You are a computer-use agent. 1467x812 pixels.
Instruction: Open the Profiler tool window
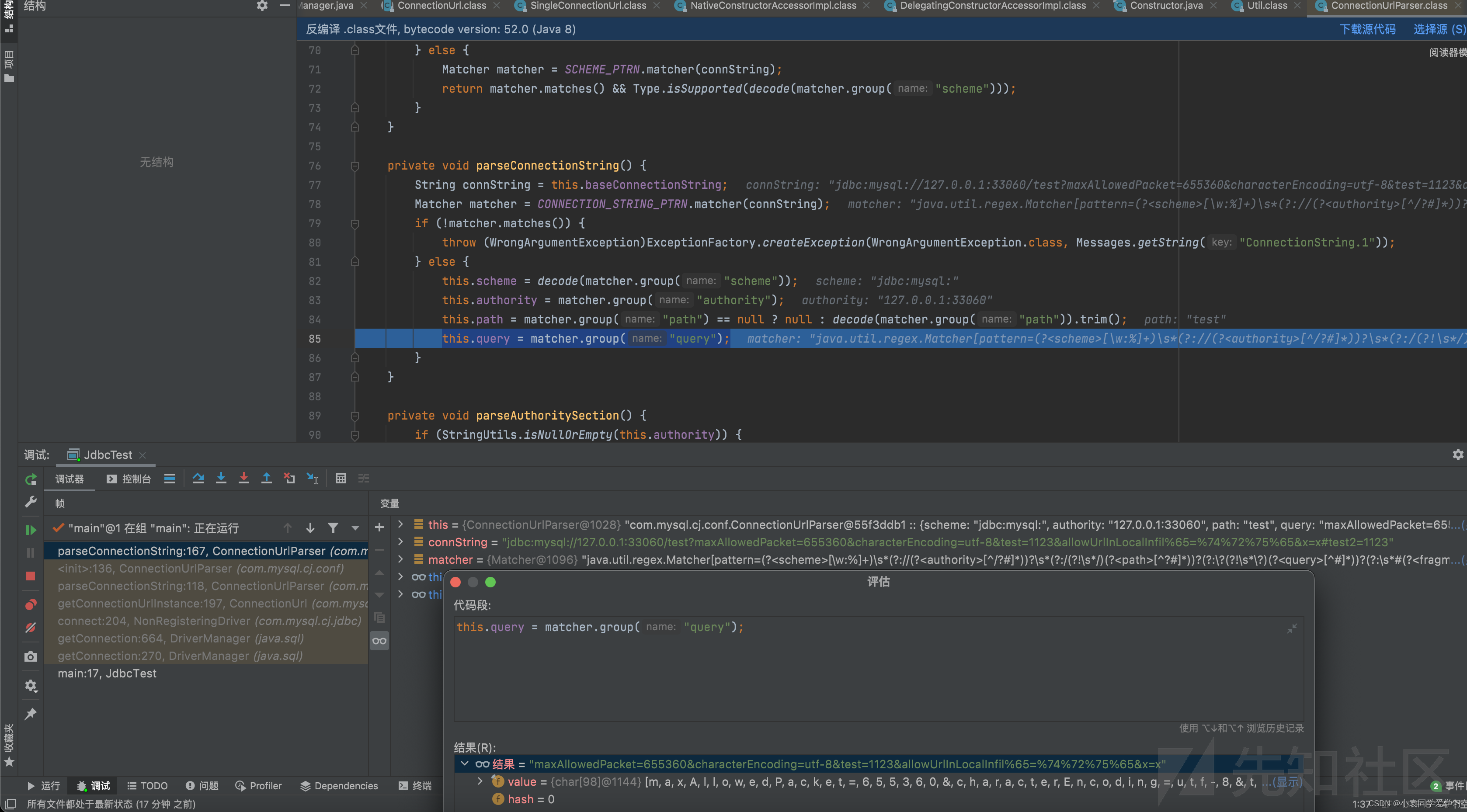[x=258, y=785]
